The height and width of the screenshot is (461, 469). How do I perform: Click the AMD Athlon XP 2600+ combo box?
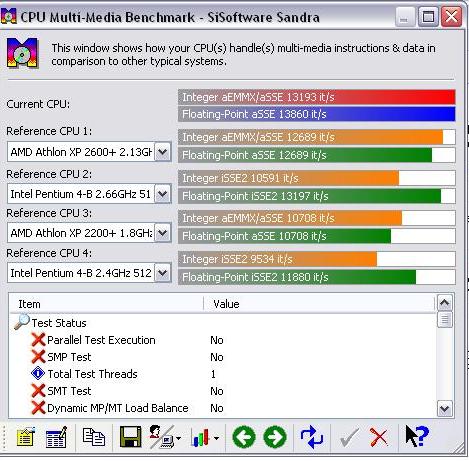point(89,152)
